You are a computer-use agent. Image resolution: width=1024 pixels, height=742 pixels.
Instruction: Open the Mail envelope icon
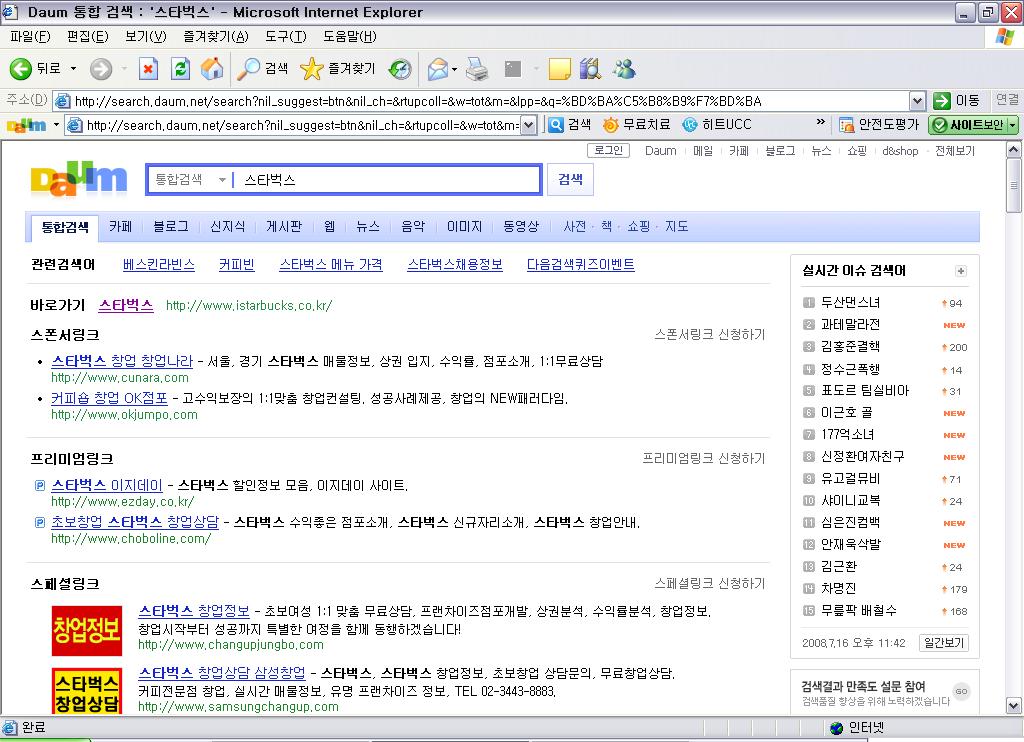(x=438, y=69)
